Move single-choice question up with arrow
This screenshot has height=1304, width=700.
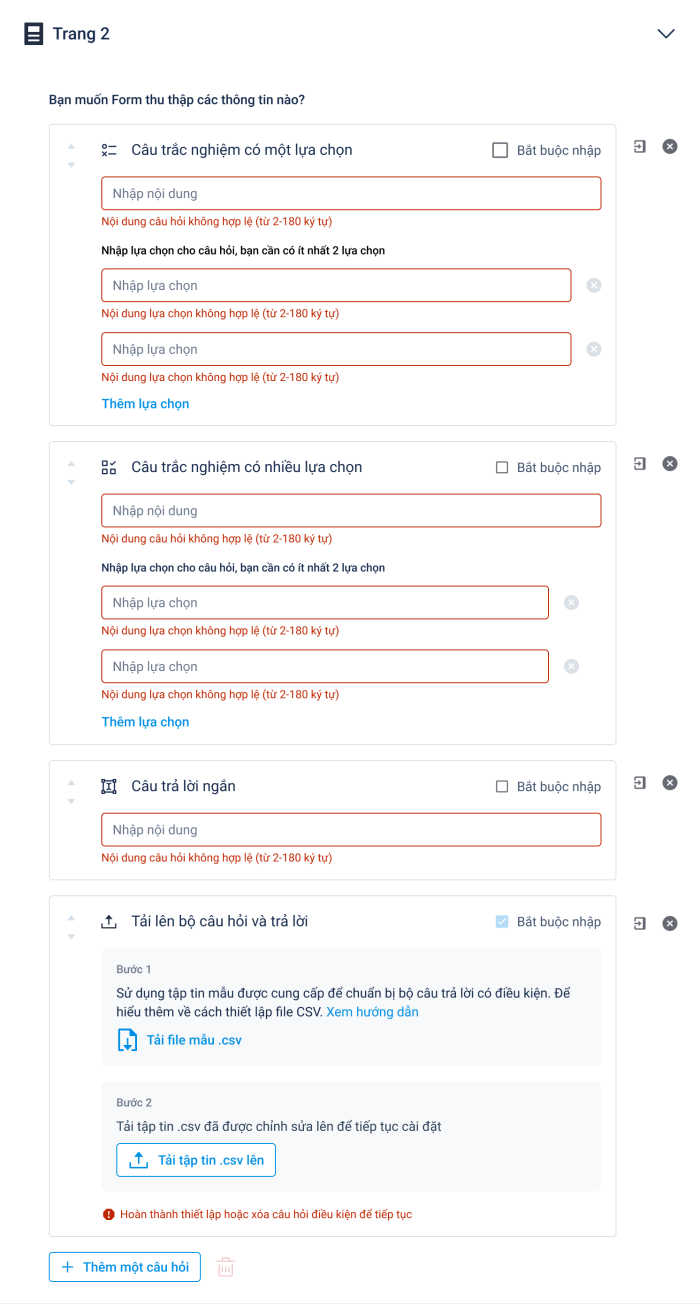(x=71, y=146)
